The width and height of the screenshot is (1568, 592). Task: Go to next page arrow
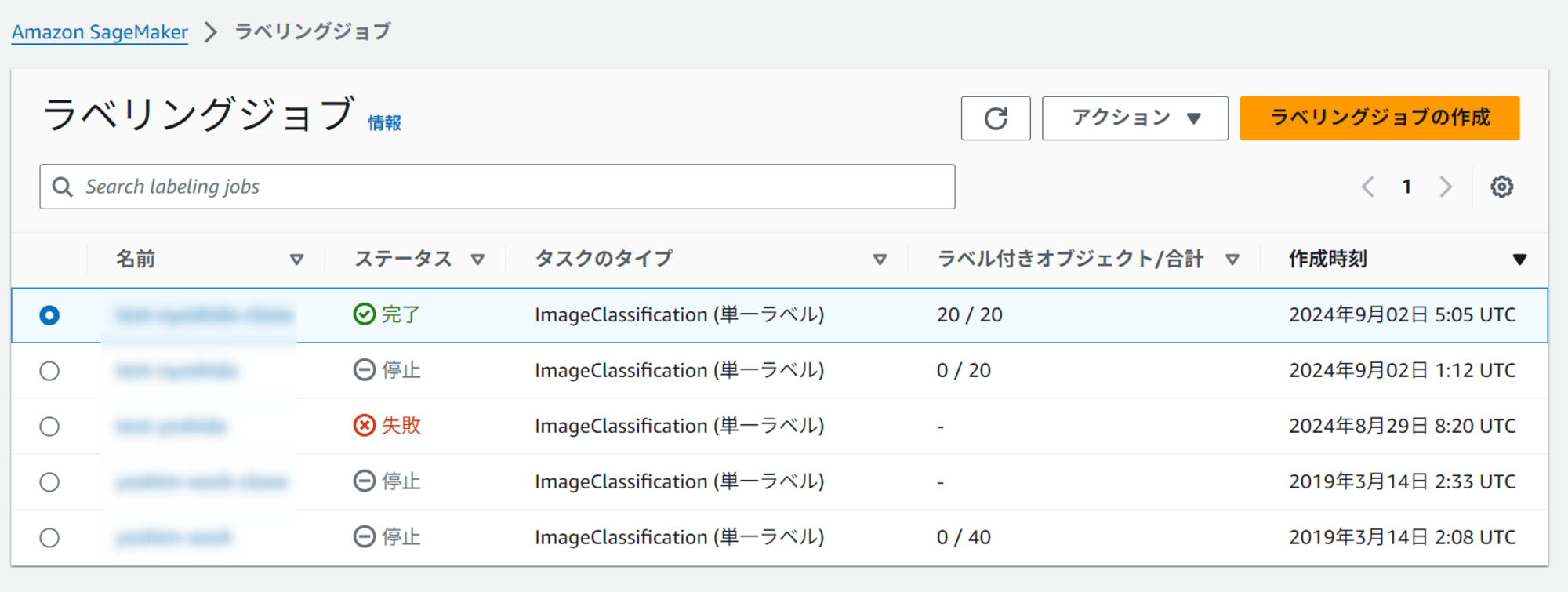coord(1446,187)
